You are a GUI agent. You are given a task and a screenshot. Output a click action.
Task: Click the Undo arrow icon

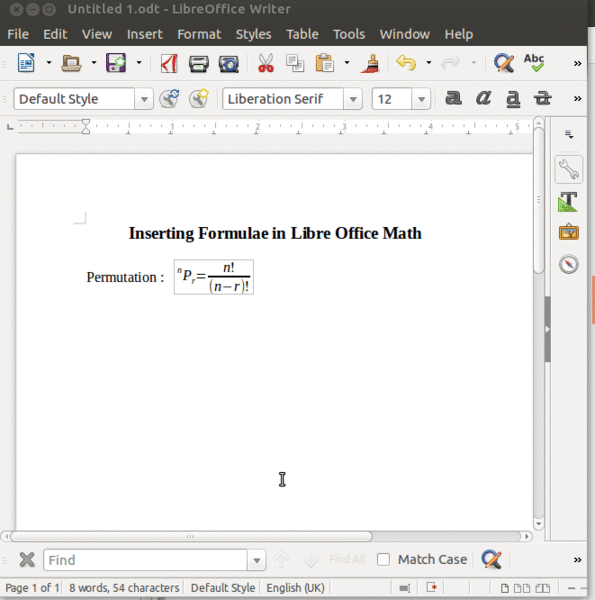tap(406, 62)
